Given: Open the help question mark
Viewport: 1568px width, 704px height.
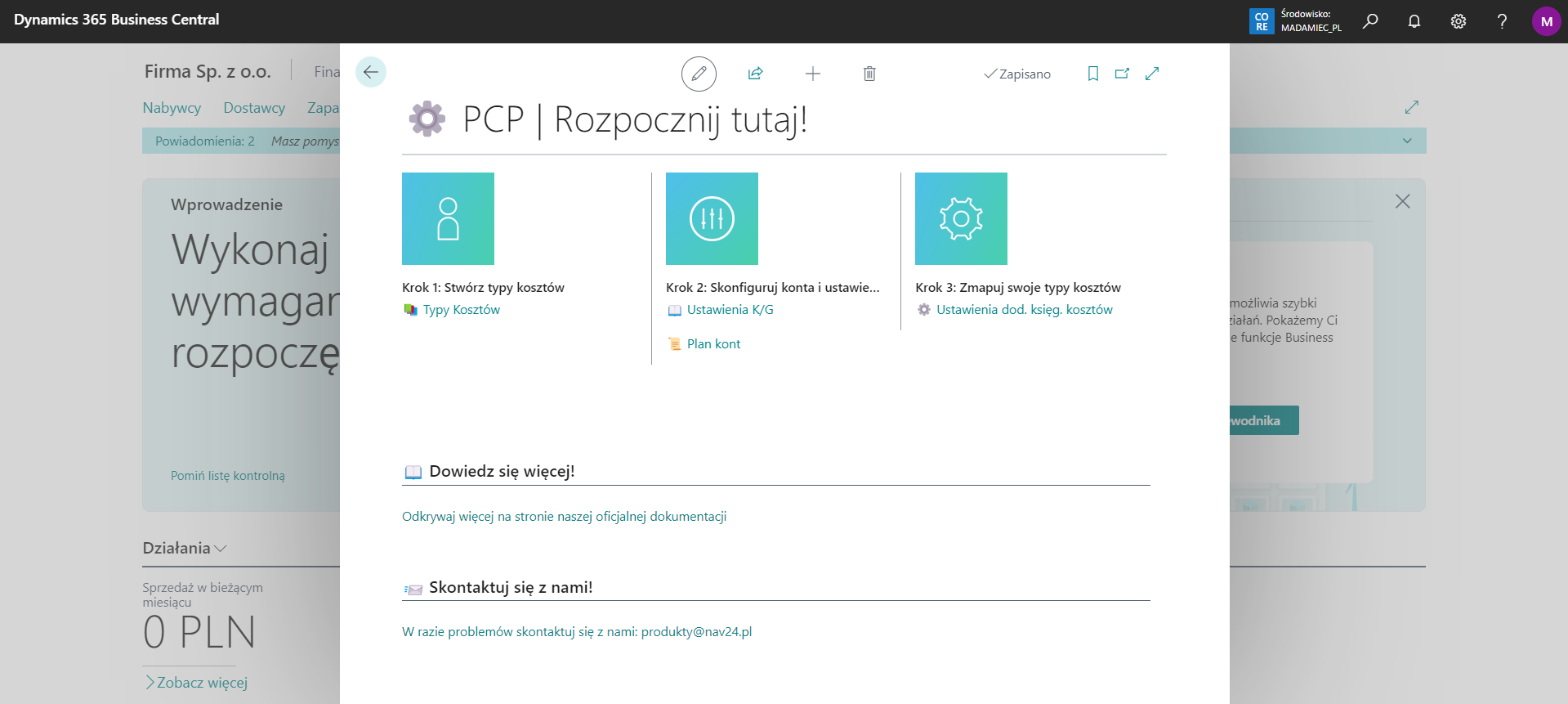Looking at the screenshot, I should (x=1502, y=21).
